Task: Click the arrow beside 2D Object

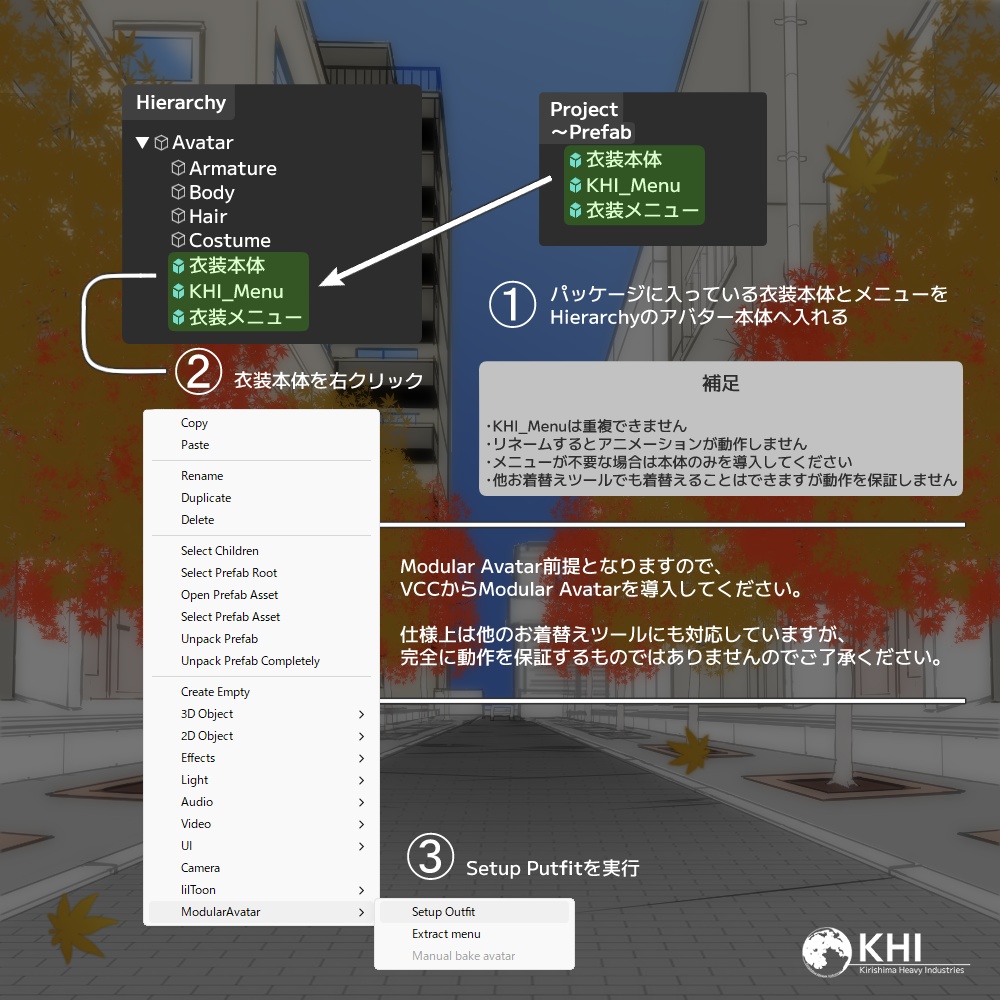Action: coord(362,737)
